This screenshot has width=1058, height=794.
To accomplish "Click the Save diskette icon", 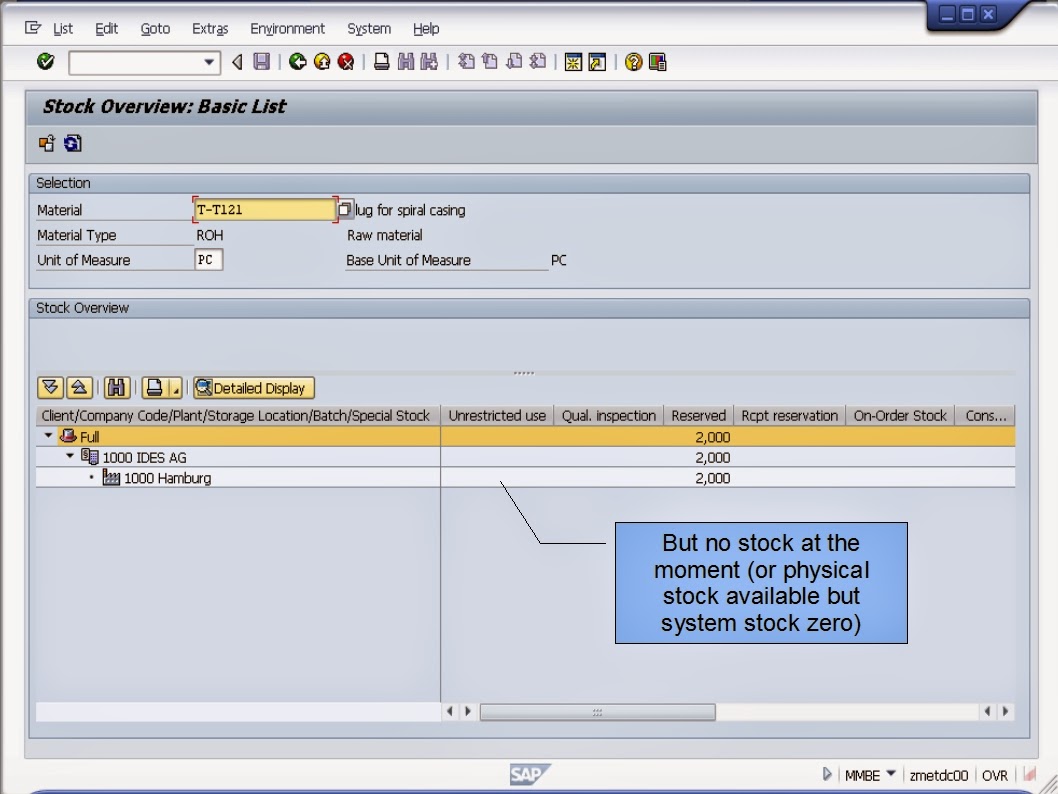I will 262,62.
